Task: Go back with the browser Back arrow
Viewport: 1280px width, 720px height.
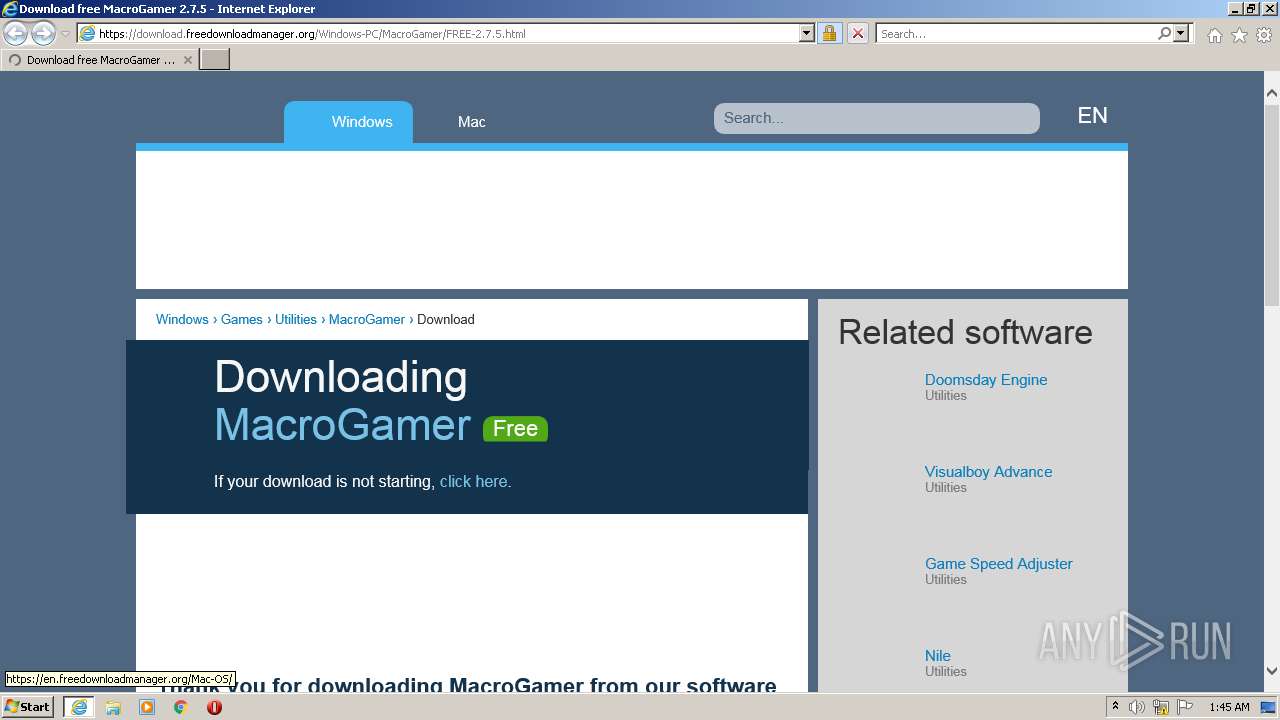Action: coord(16,33)
